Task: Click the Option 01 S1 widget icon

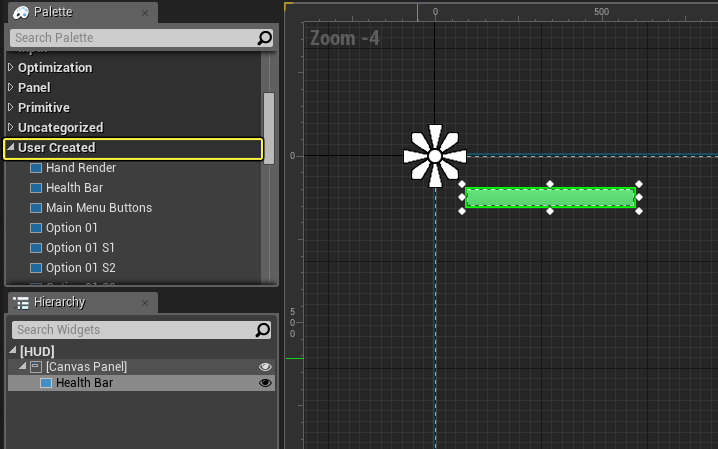Action: pos(36,248)
